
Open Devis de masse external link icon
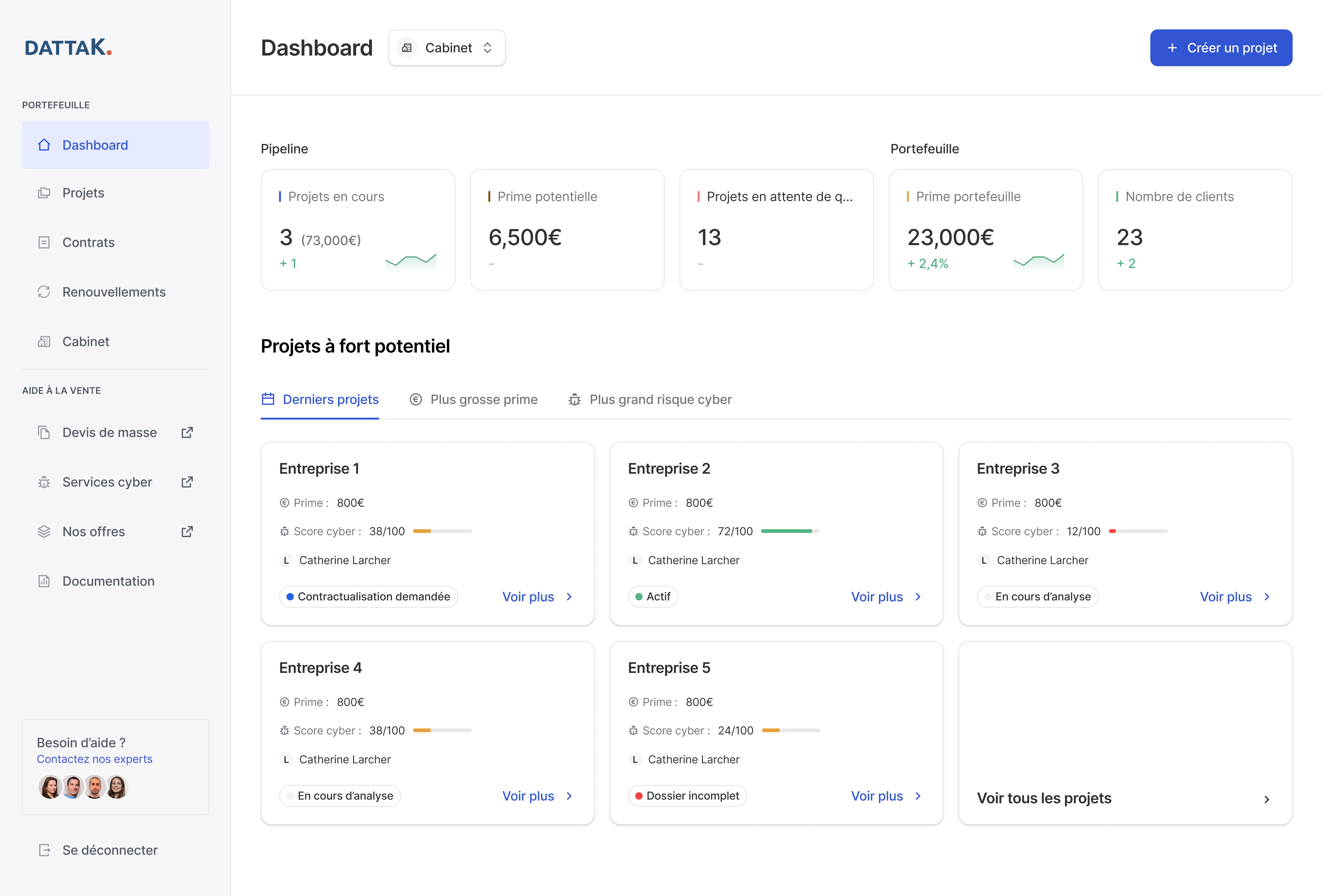[187, 432]
